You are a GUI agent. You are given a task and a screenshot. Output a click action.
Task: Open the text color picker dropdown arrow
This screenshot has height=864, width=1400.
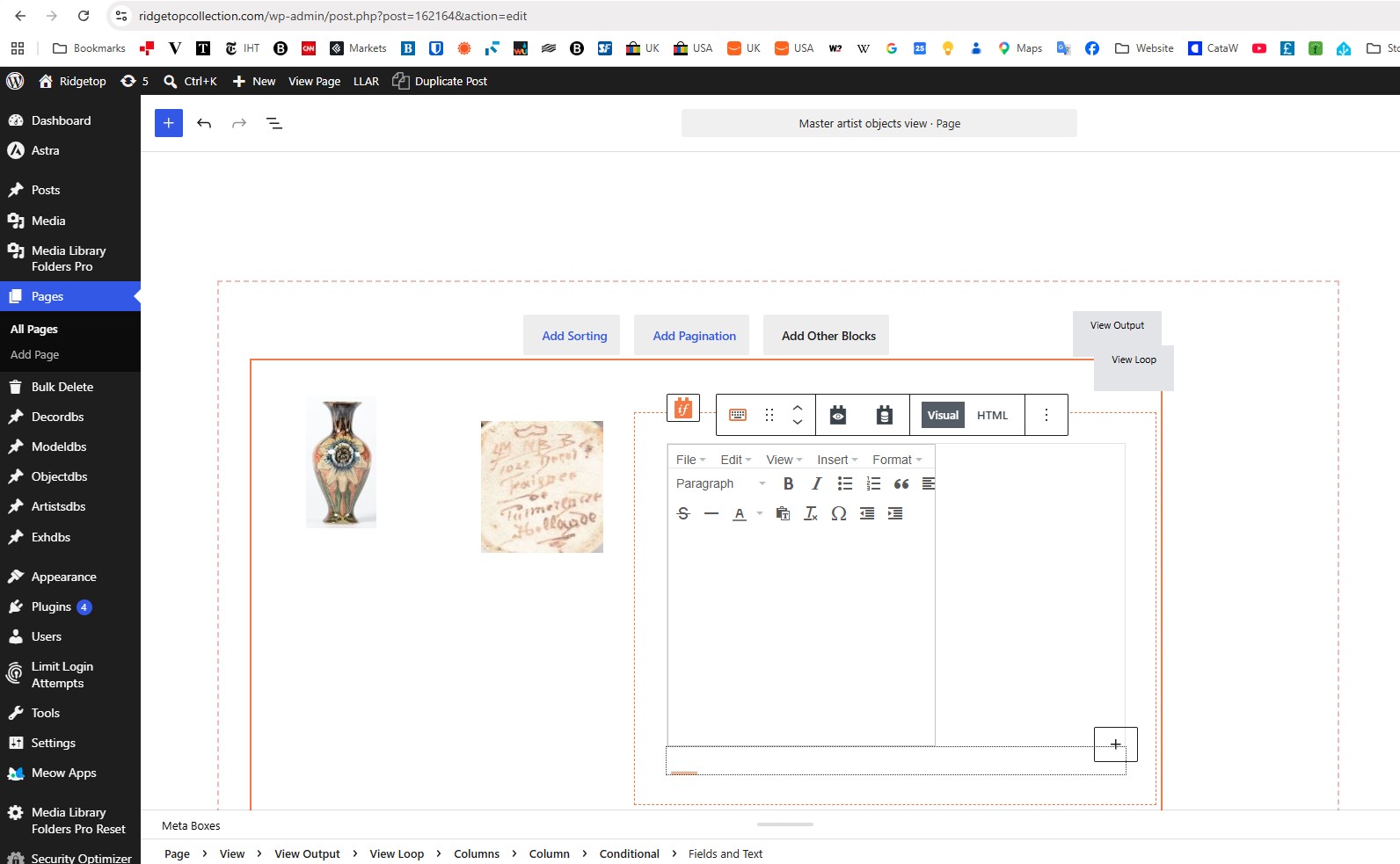[760, 513]
